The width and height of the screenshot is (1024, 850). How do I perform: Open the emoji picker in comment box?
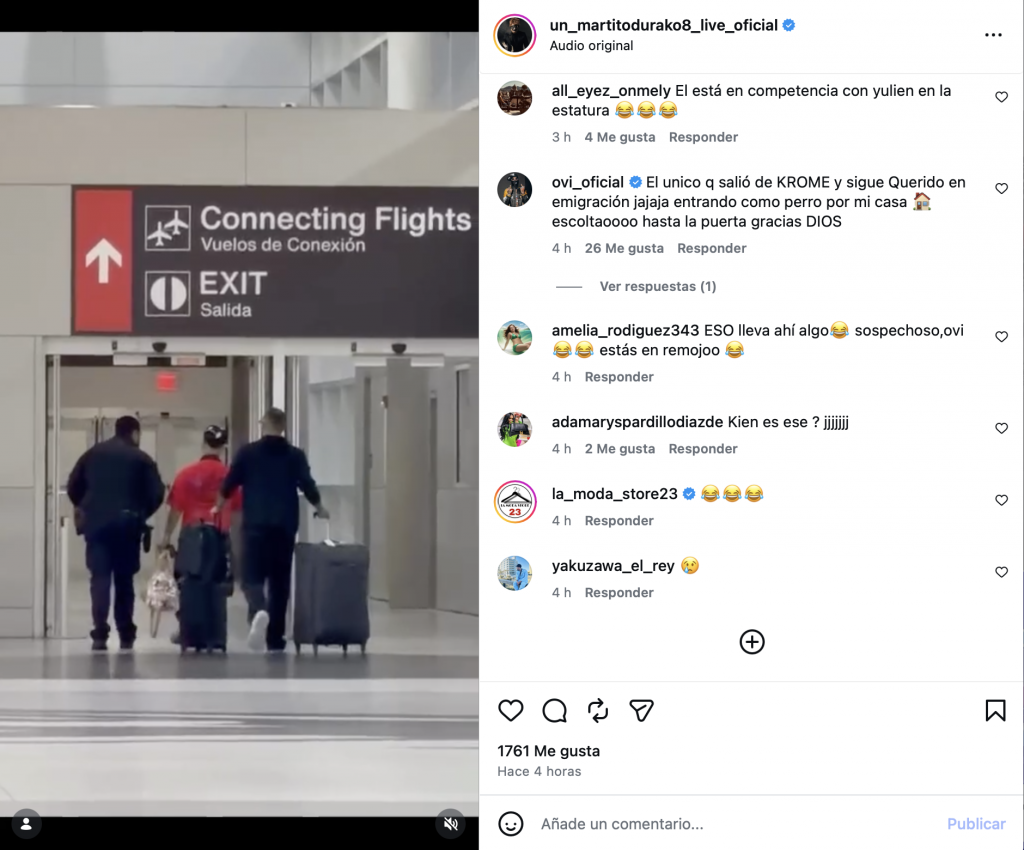511,824
